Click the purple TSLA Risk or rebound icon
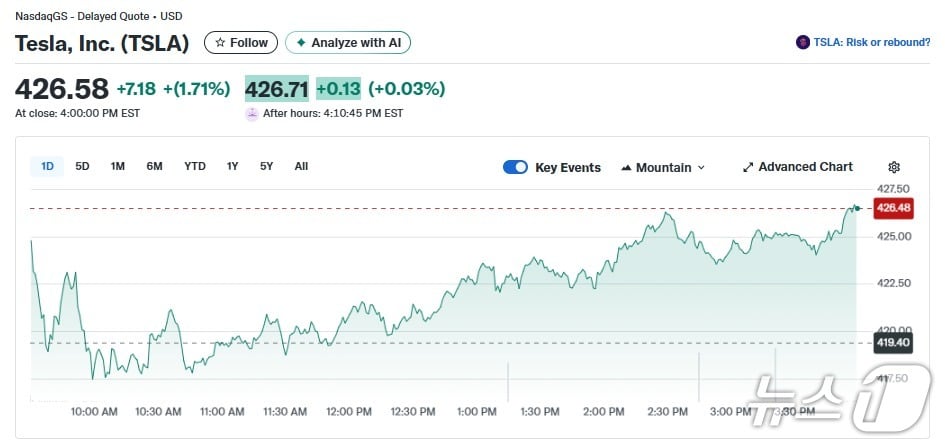The width and height of the screenshot is (945, 446). (x=802, y=42)
